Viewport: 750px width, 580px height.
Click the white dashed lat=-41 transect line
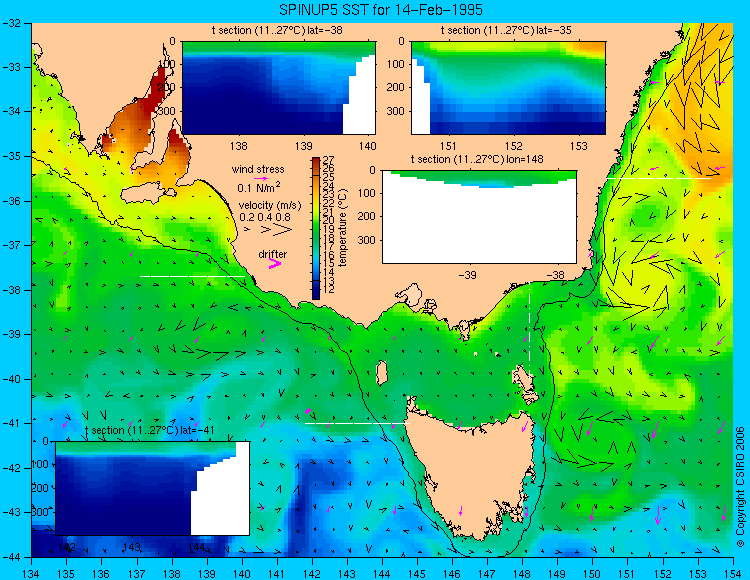pos(358,423)
